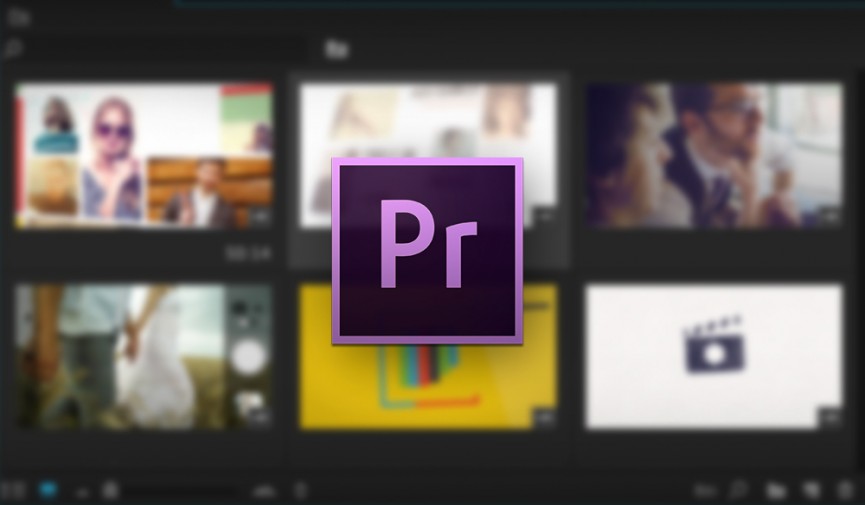Click the New Item icon beside the folder
Viewport: 865px width, 505px height.
coord(811,490)
